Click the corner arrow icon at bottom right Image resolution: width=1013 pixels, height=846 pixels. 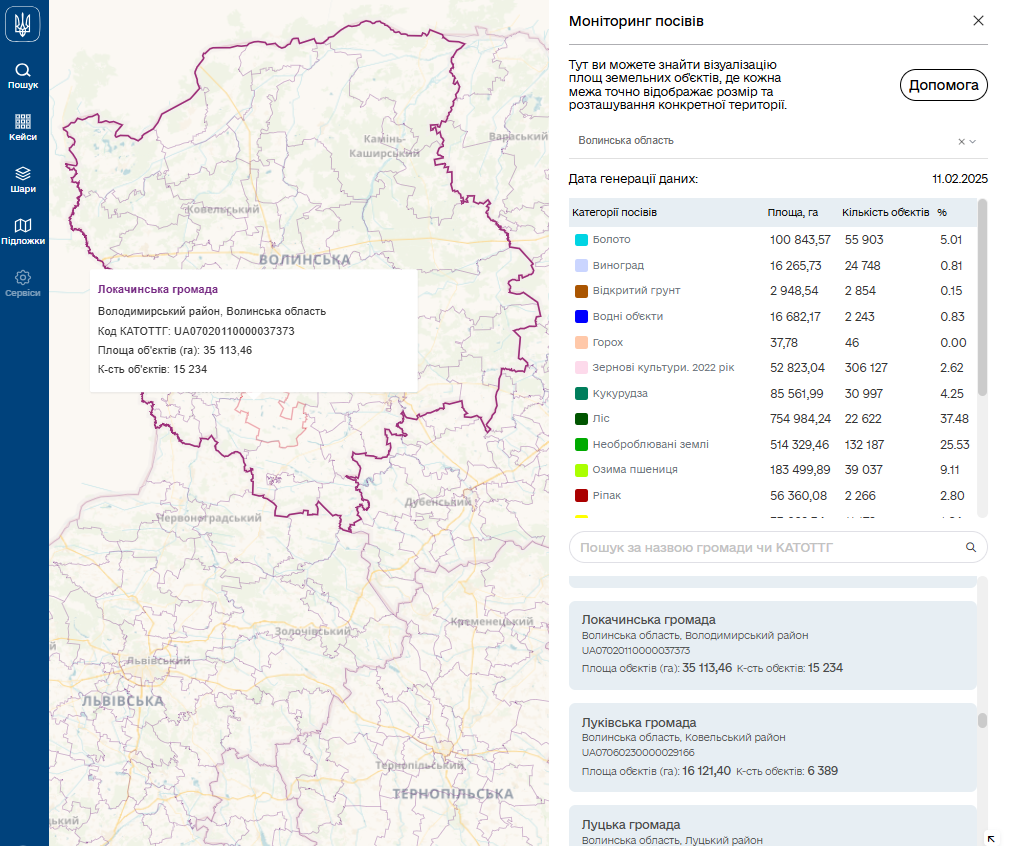(991, 839)
